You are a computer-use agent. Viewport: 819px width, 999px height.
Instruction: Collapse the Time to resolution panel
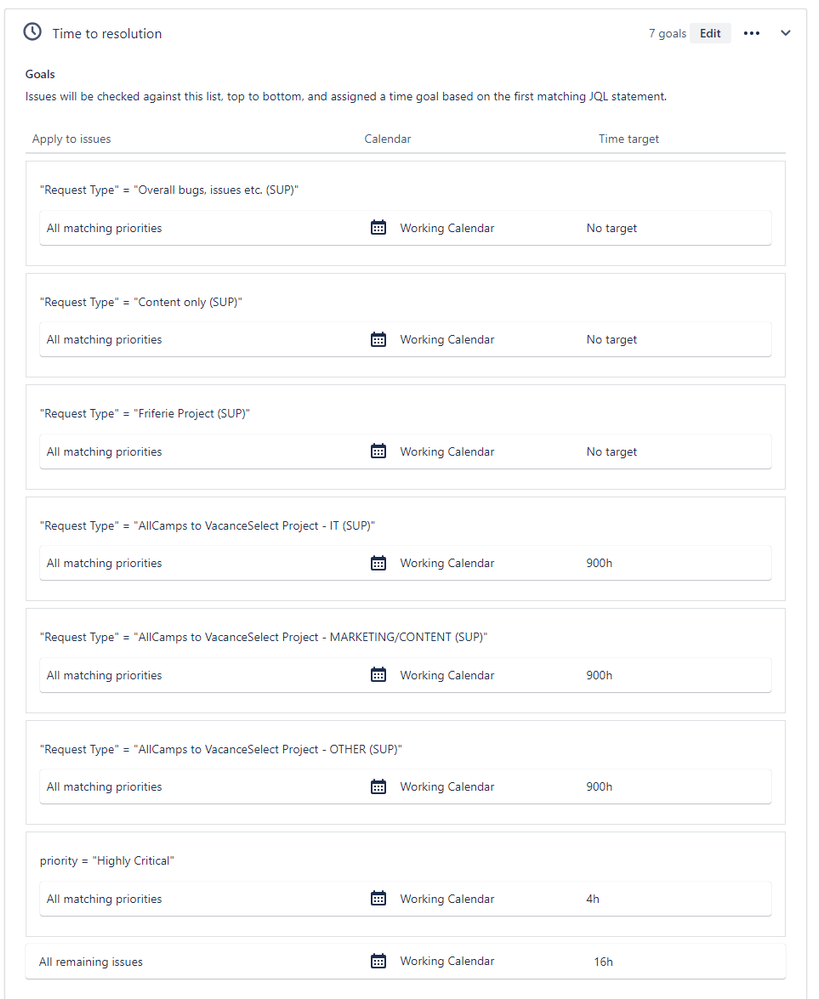pos(785,32)
